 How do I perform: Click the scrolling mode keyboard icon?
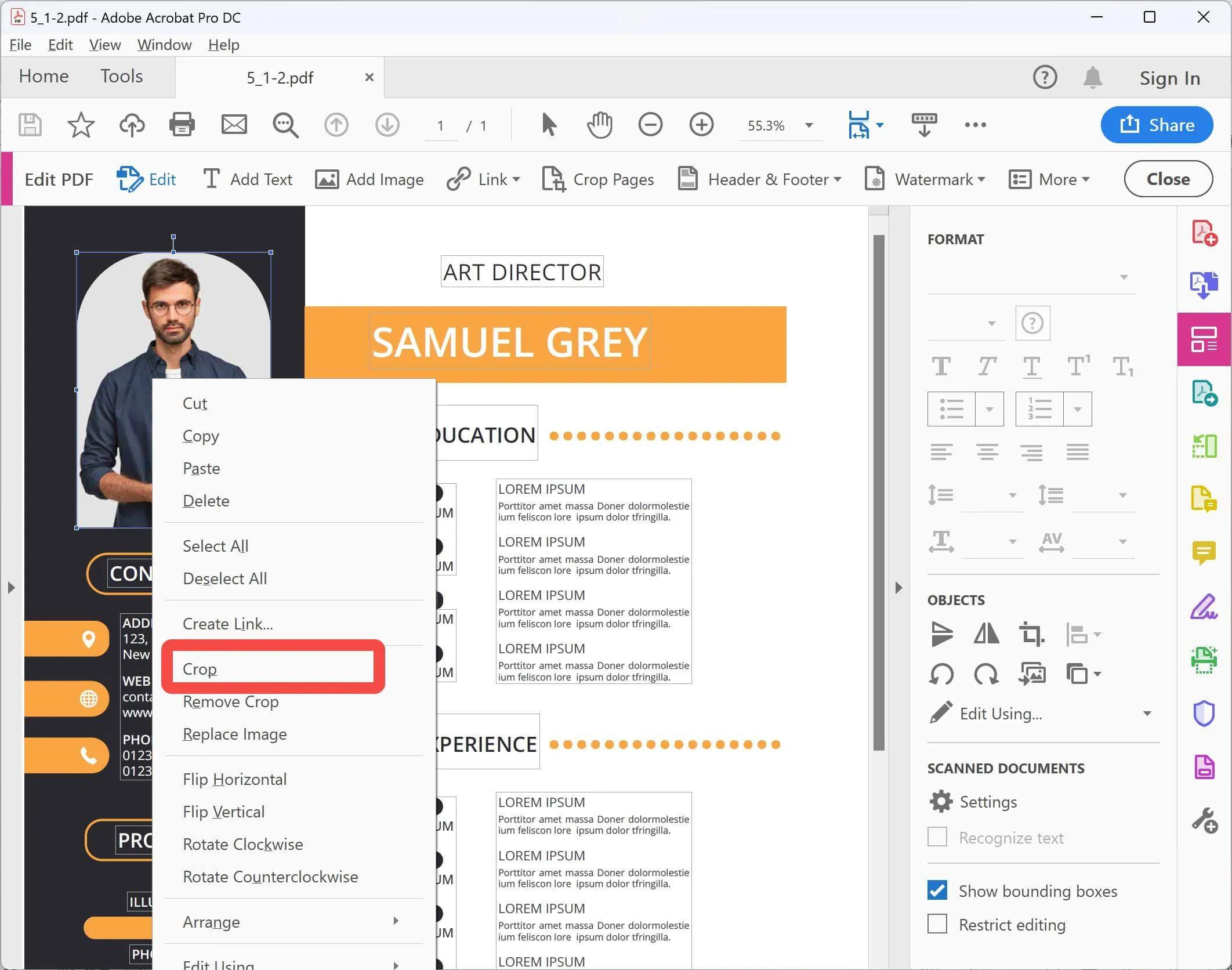click(924, 125)
